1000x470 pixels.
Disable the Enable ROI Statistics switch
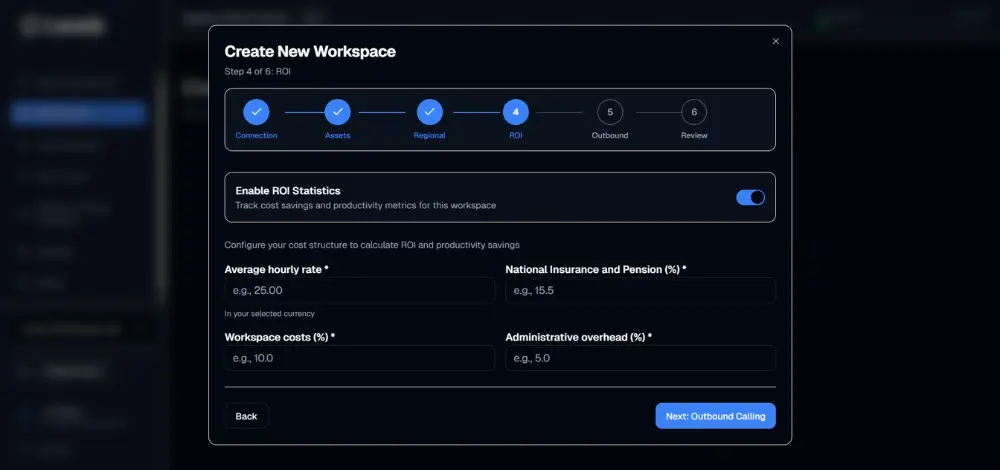click(751, 197)
